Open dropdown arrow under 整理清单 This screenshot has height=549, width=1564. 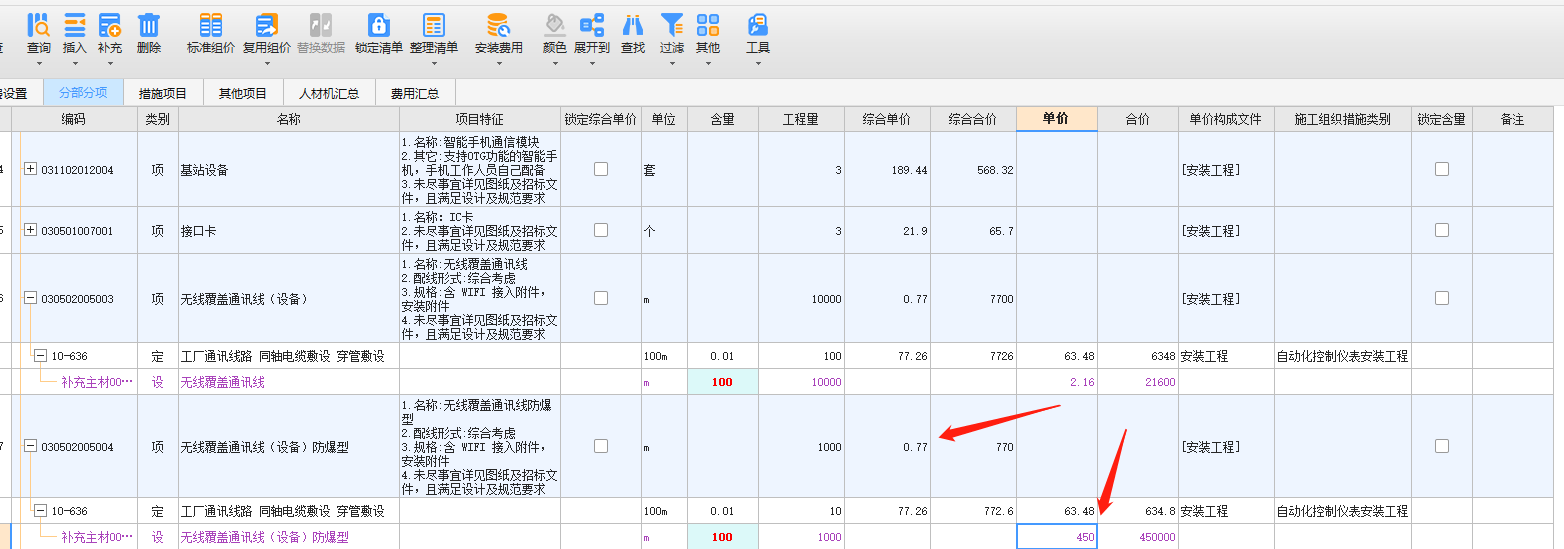click(x=434, y=63)
